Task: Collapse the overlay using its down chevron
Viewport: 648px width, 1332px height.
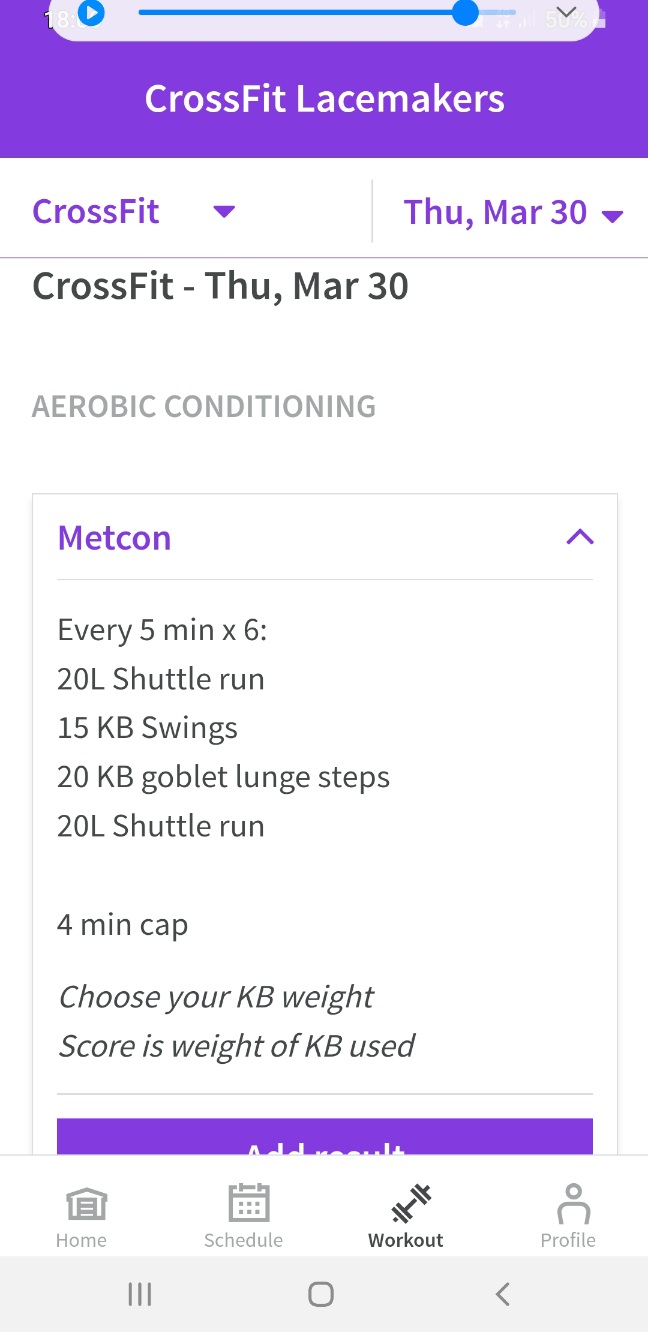Action: pyautogui.click(x=566, y=13)
